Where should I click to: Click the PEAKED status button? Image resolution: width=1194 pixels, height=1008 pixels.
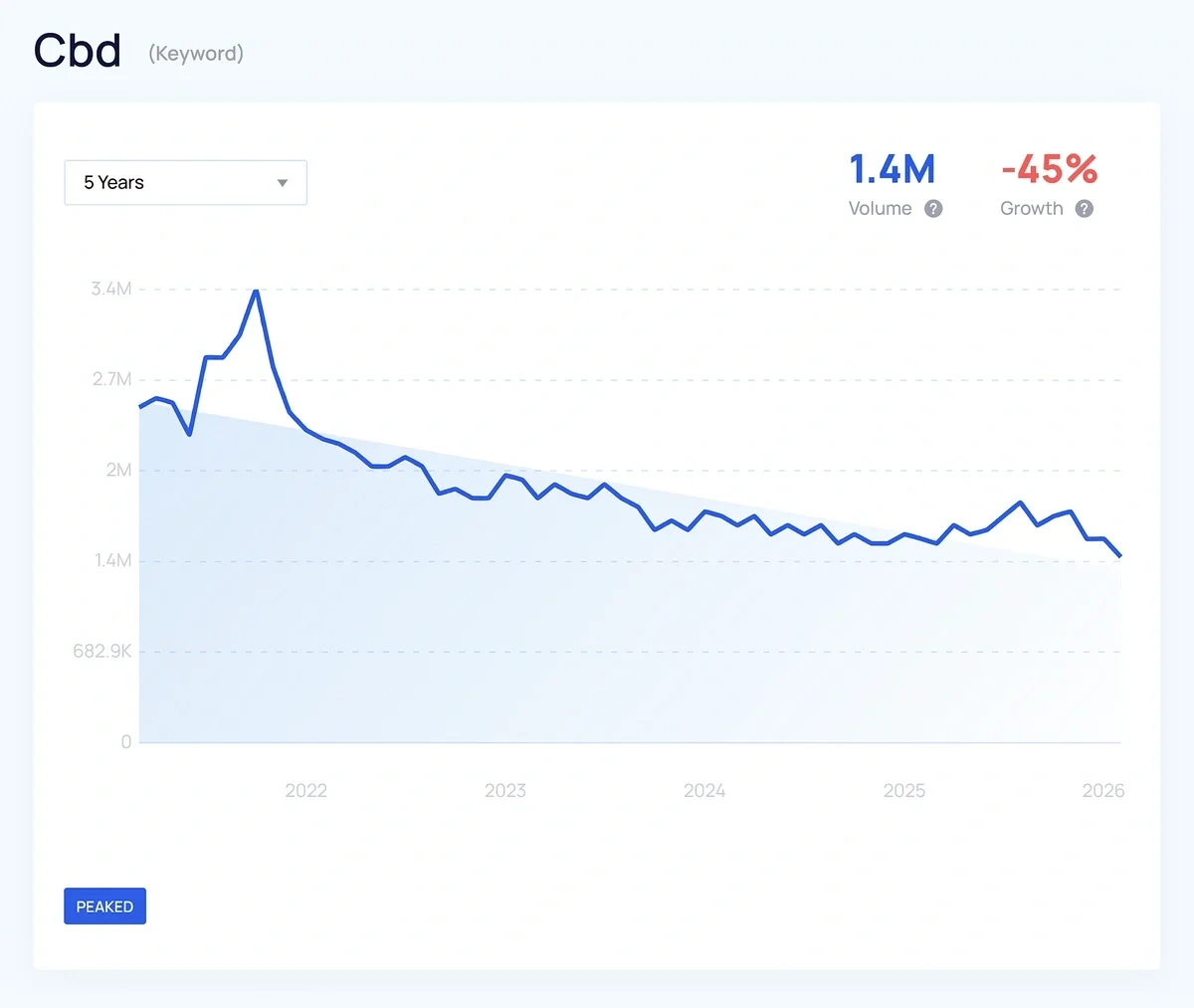104,906
